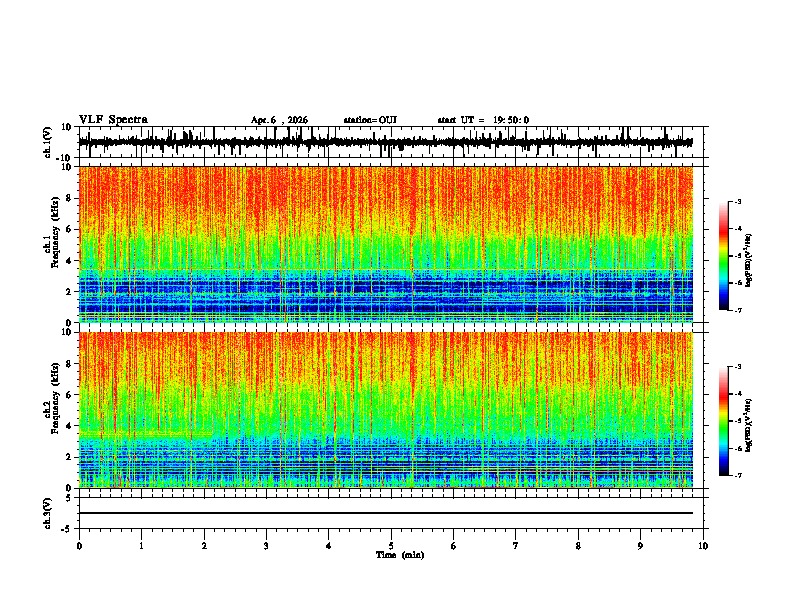Click the 'station=OUJ' label
The height and width of the screenshot is (612, 792).
pos(370,120)
